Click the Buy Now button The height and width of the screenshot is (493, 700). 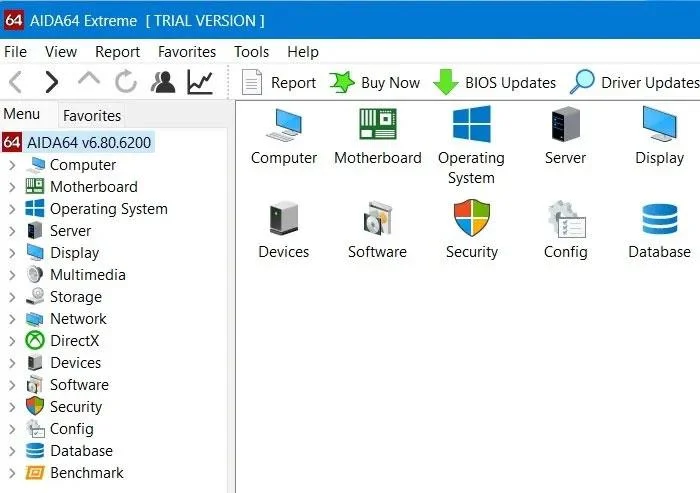pyautogui.click(x=375, y=83)
